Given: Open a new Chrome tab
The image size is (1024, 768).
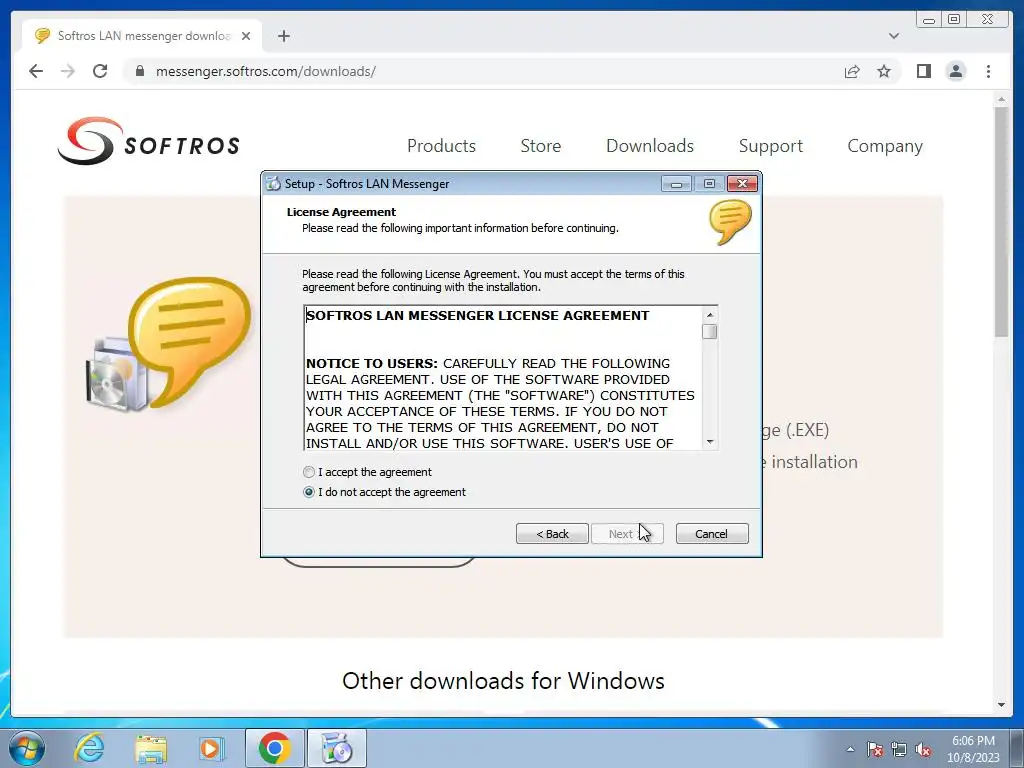Looking at the screenshot, I should coord(283,36).
